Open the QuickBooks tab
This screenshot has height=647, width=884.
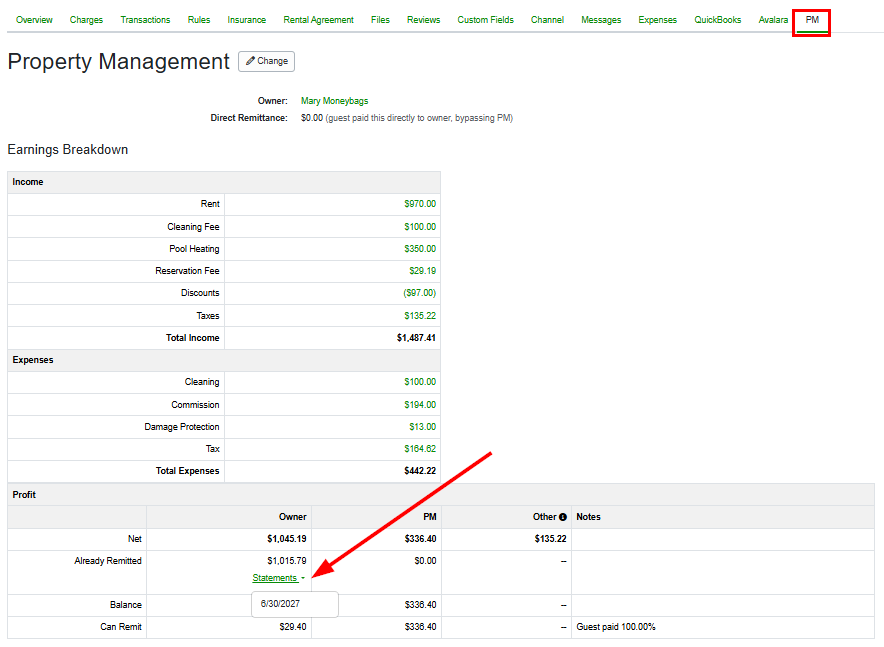click(718, 20)
